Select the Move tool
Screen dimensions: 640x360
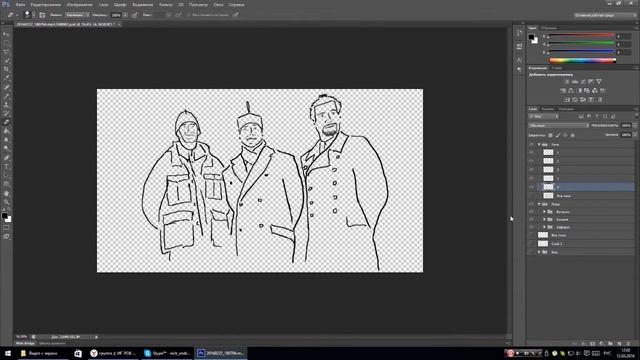pos(6,34)
